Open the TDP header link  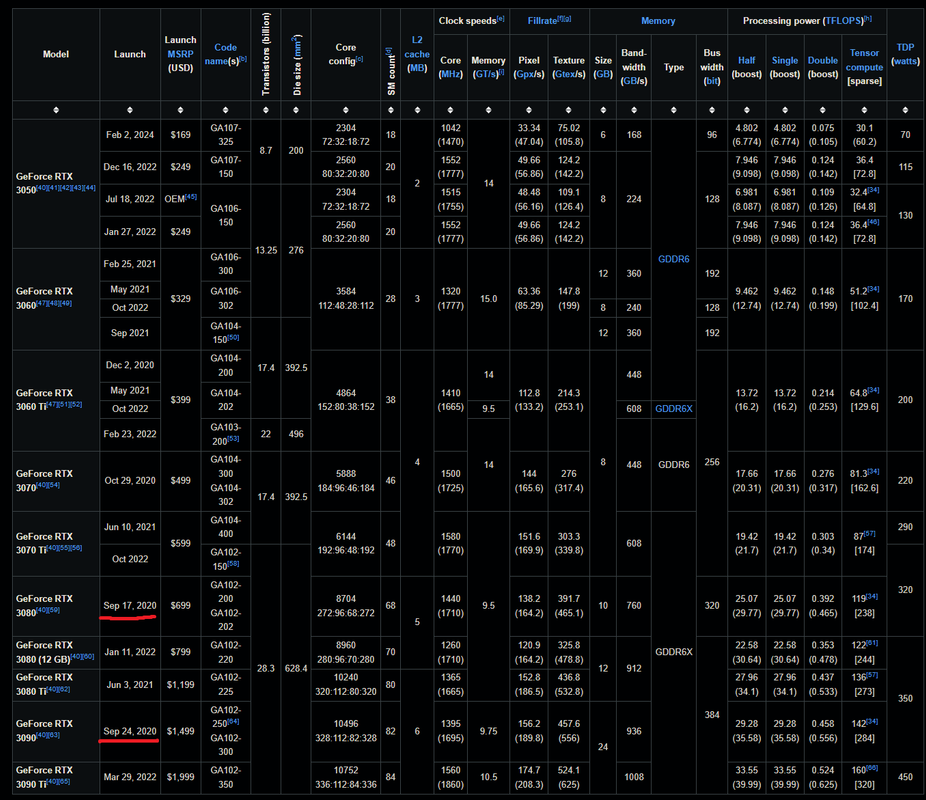tap(905, 47)
